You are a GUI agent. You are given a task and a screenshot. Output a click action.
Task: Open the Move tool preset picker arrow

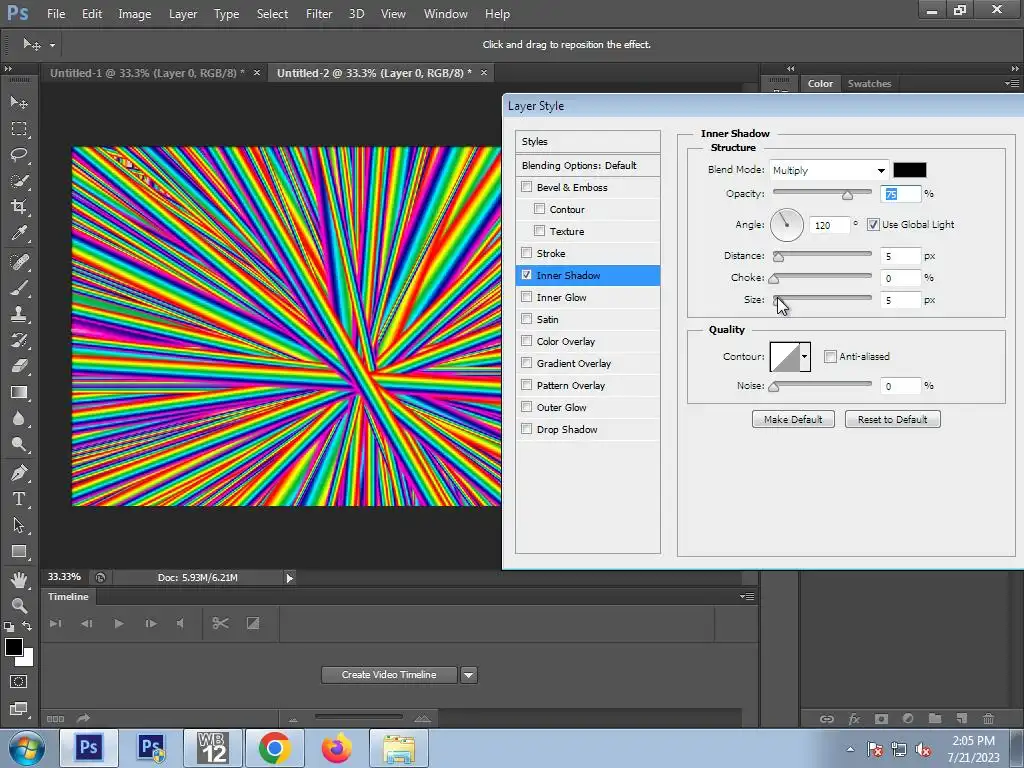[52, 45]
